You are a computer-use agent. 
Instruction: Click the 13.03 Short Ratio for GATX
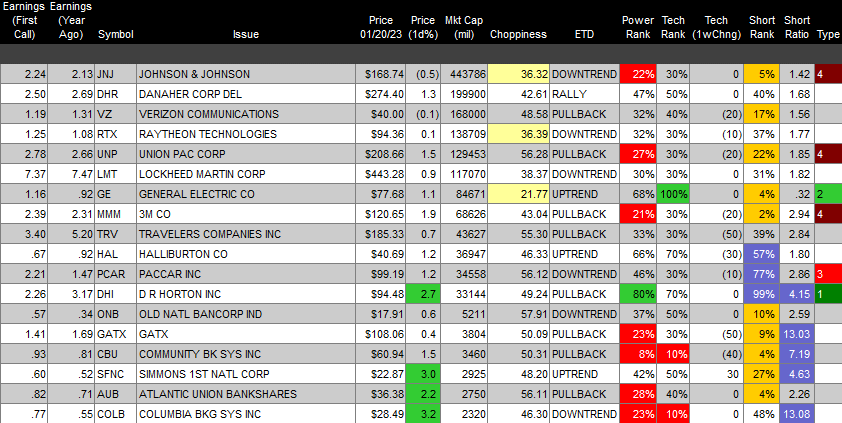[797, 334]
